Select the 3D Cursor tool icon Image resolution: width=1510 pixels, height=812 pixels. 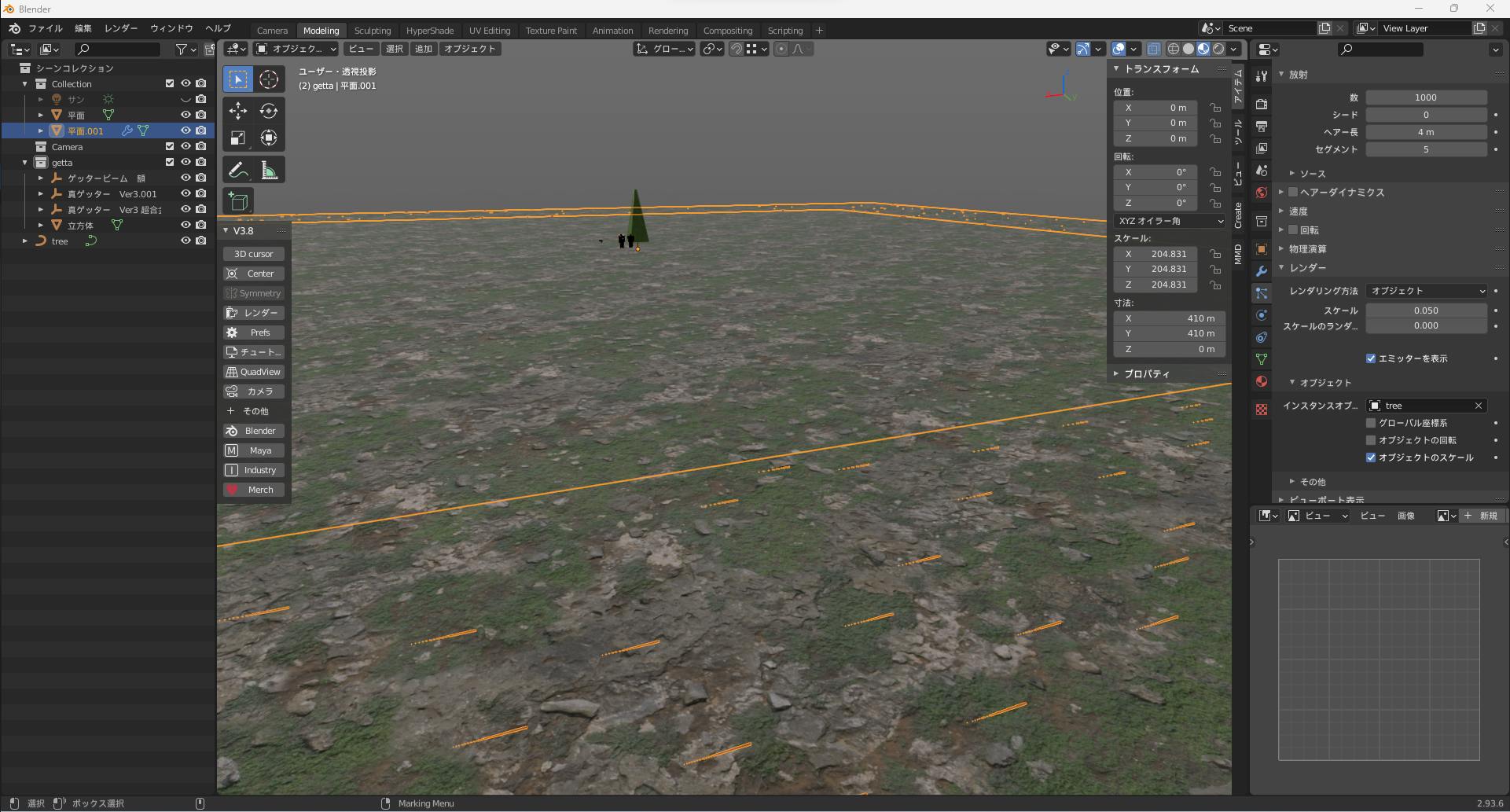click(x=269, y=79)
